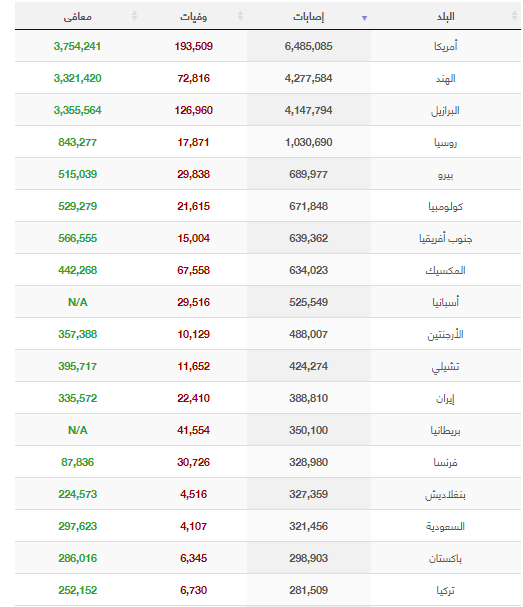523x607 pixels.
Task: Click the البرازيل country cell
Action: [x=446, y=110]
